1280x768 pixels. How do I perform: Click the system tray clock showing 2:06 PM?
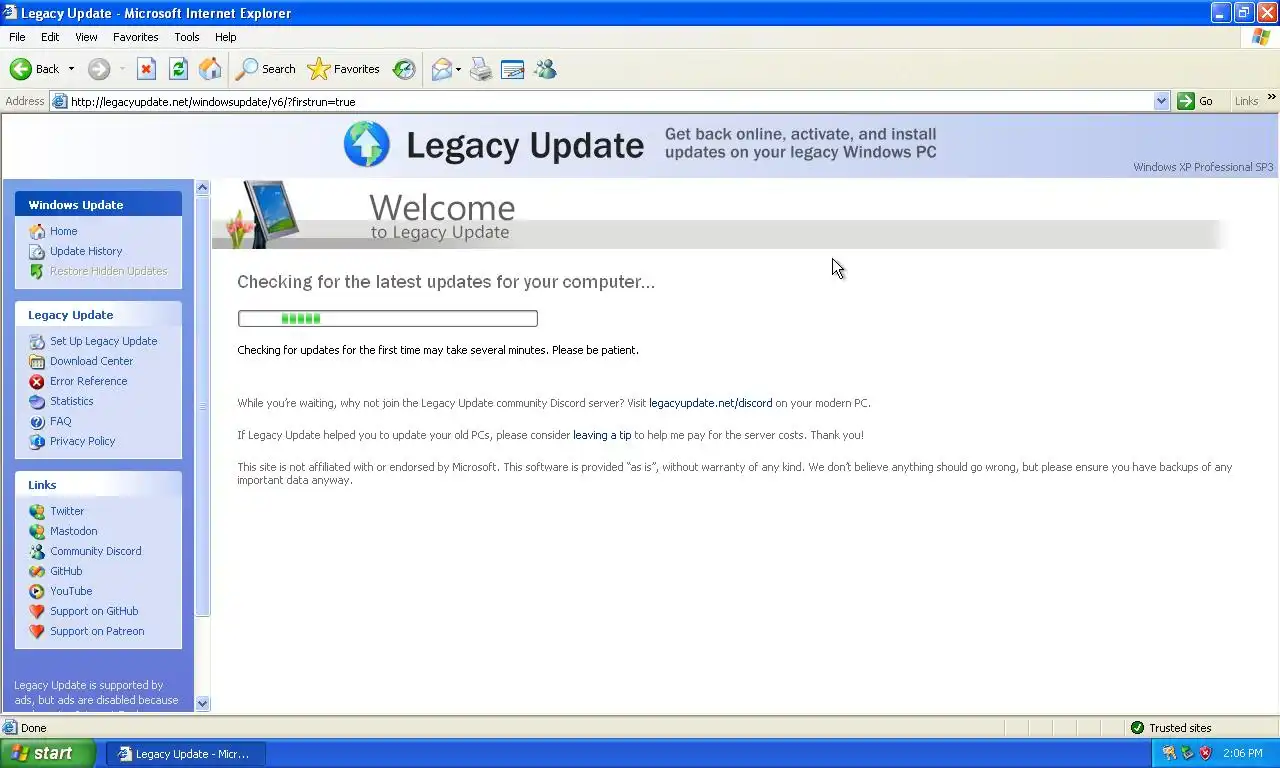(1243, 754)
